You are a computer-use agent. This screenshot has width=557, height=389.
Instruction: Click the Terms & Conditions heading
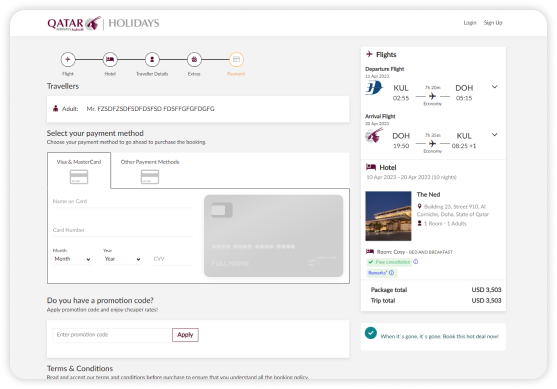click(x=80, y=368)
